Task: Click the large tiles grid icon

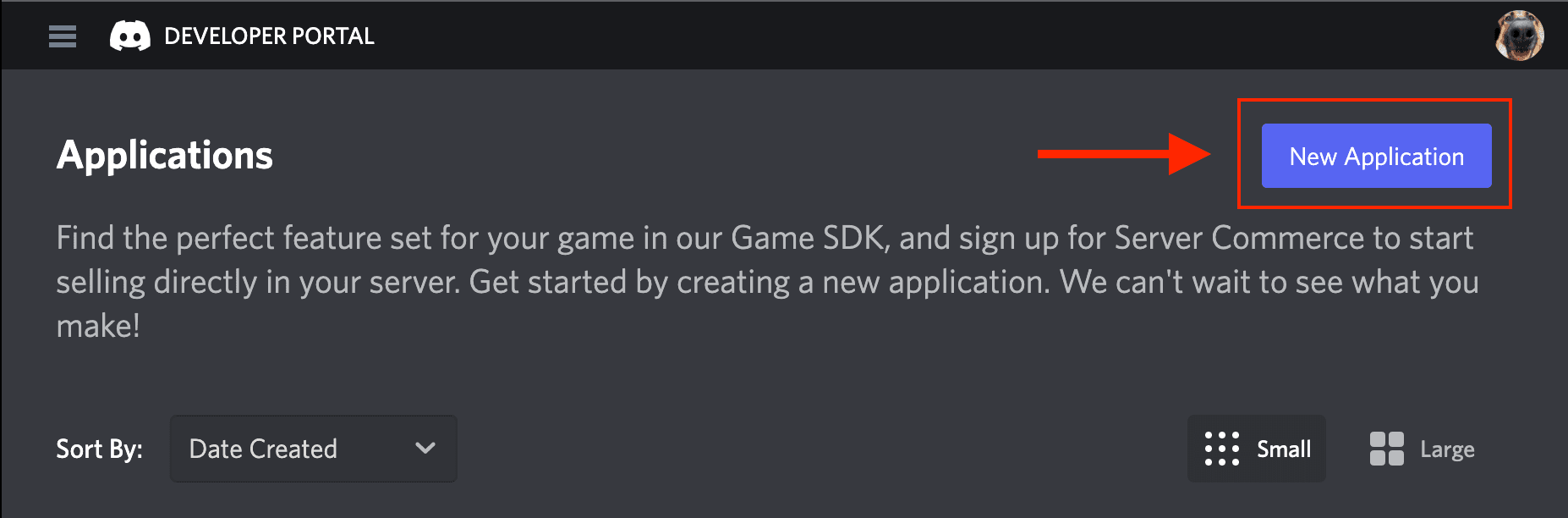Action: point(1387,449)
